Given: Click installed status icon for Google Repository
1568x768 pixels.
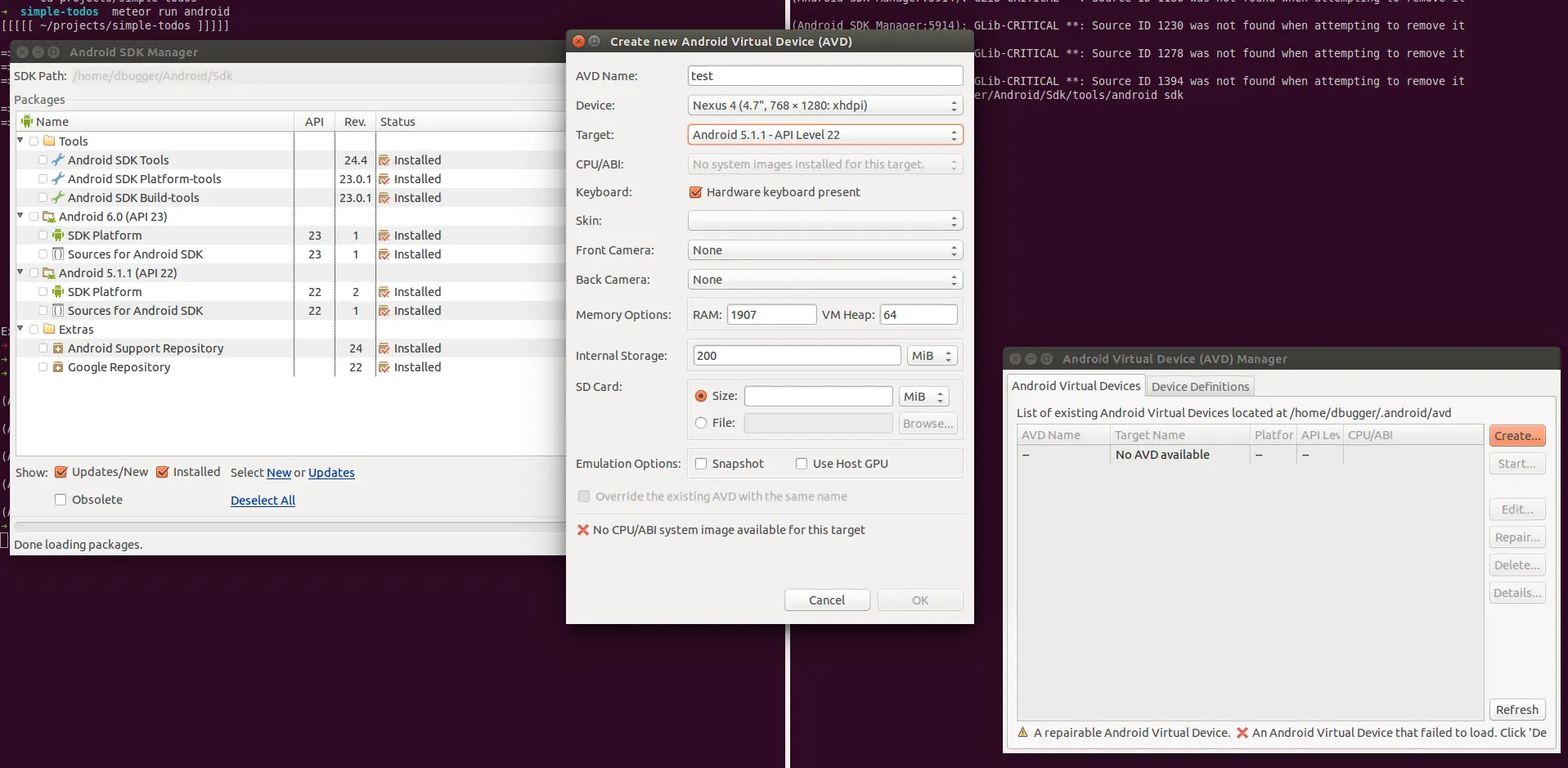Looking at the screenshot, I should [x=384, y=367].
